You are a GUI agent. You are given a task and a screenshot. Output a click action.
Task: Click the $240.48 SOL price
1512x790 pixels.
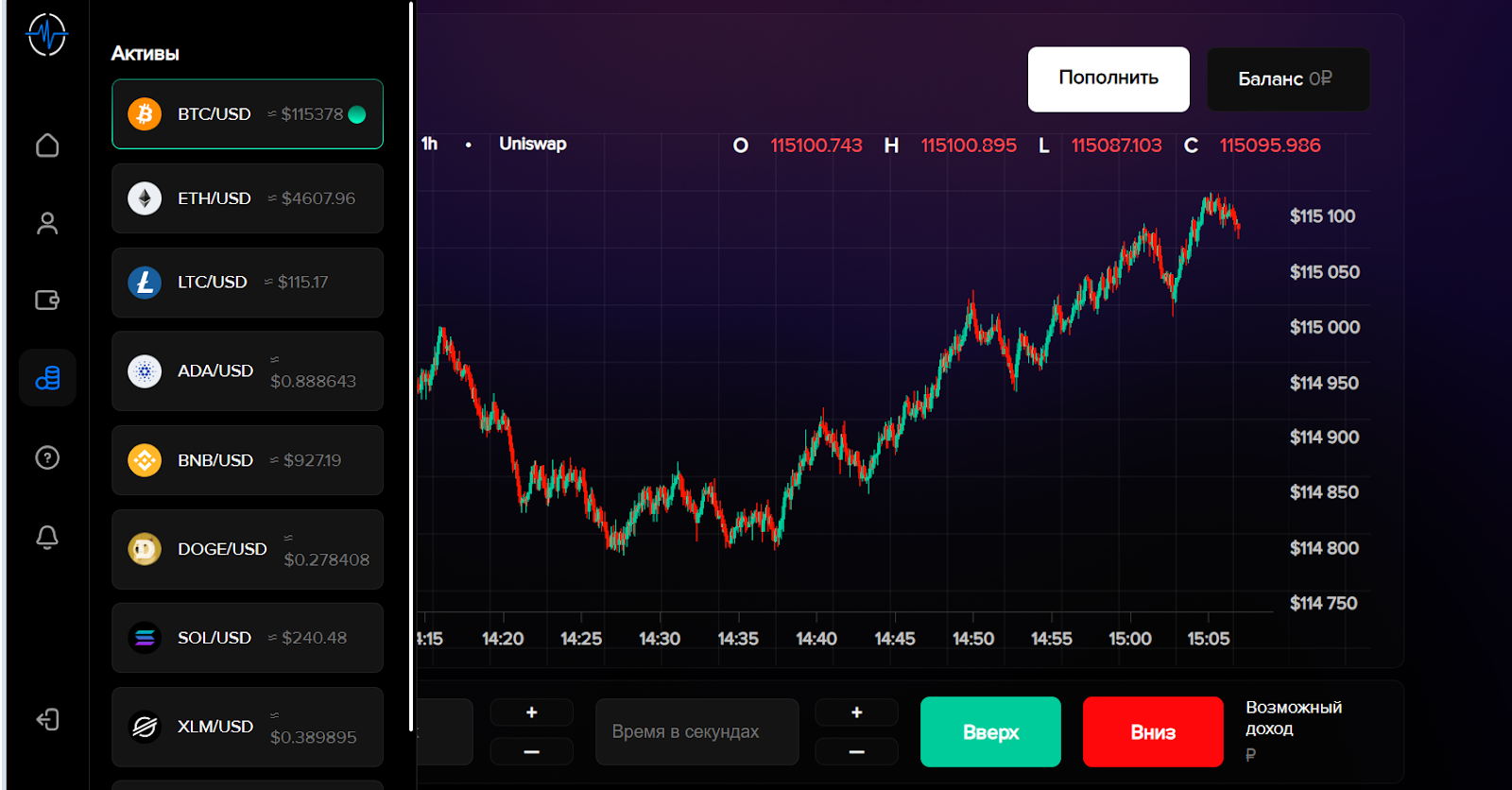(315, 638)
